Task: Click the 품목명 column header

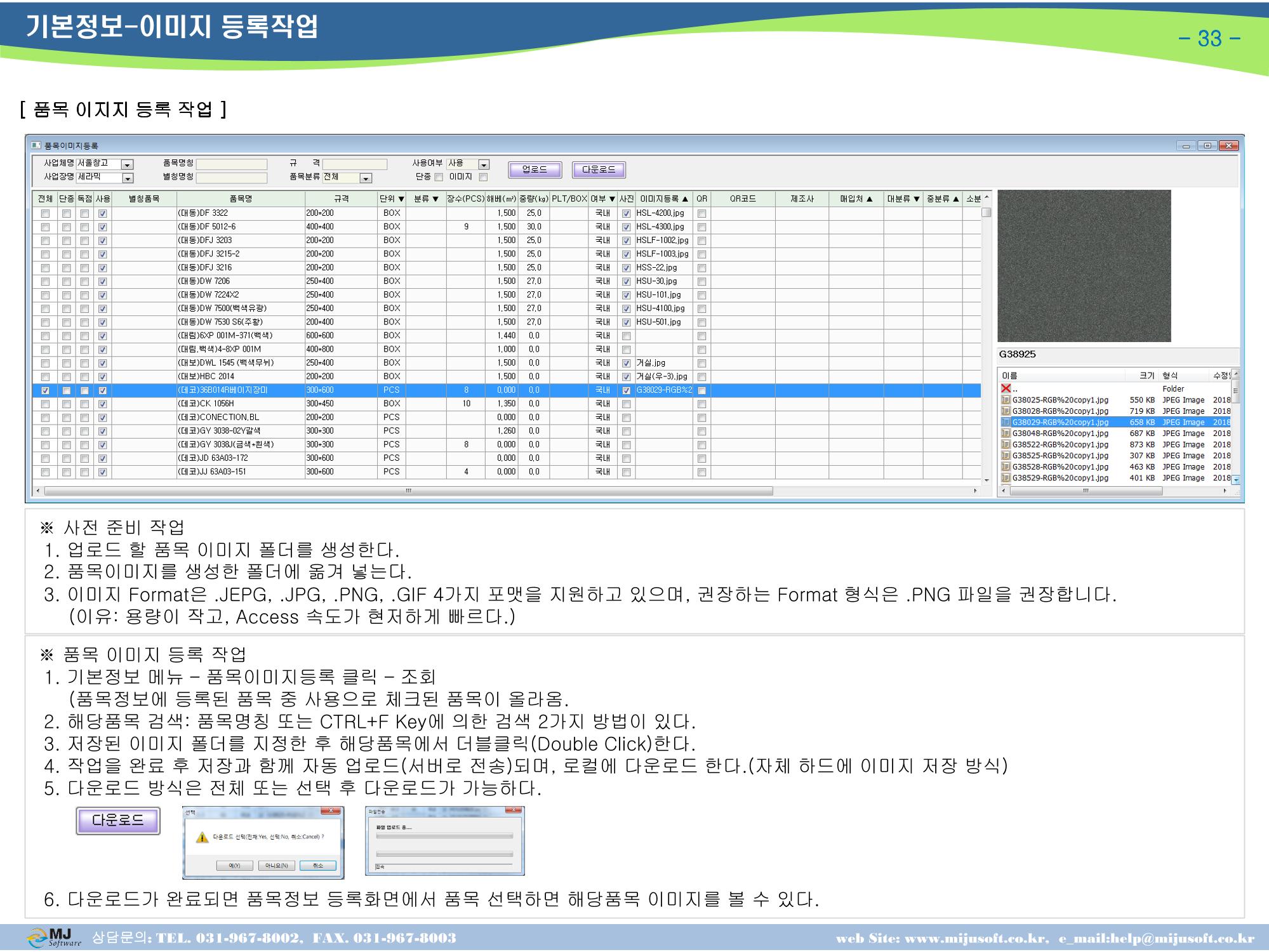Action: 241,199
